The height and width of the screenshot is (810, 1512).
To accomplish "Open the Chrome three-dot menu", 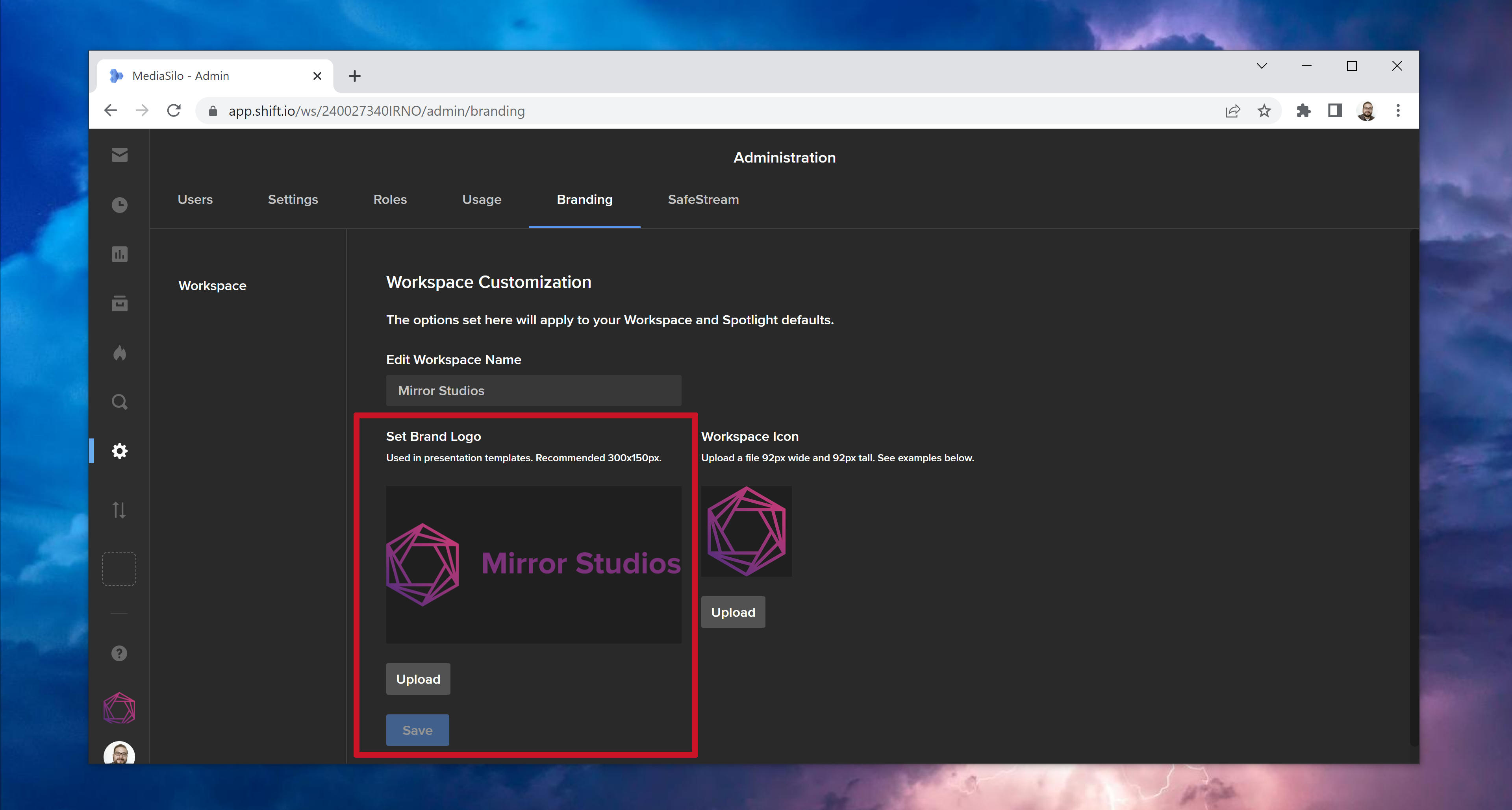I will (1397, 110).
